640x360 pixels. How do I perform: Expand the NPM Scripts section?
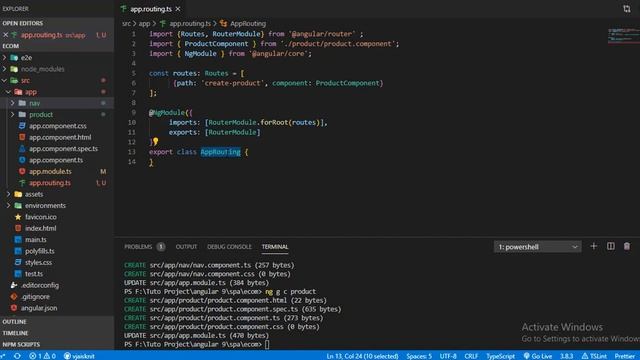pos(57,345)
